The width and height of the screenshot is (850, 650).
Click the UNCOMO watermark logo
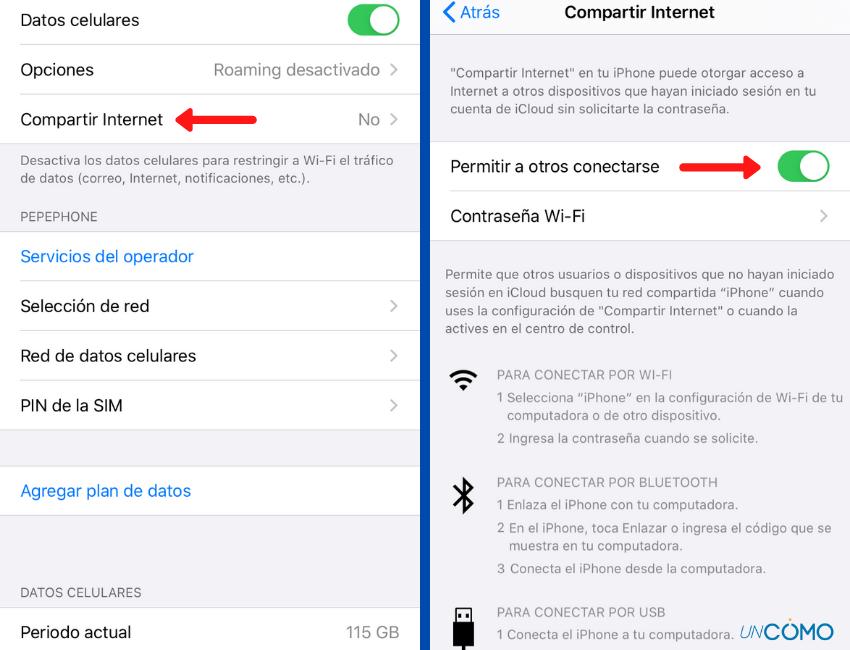[786, 630]
